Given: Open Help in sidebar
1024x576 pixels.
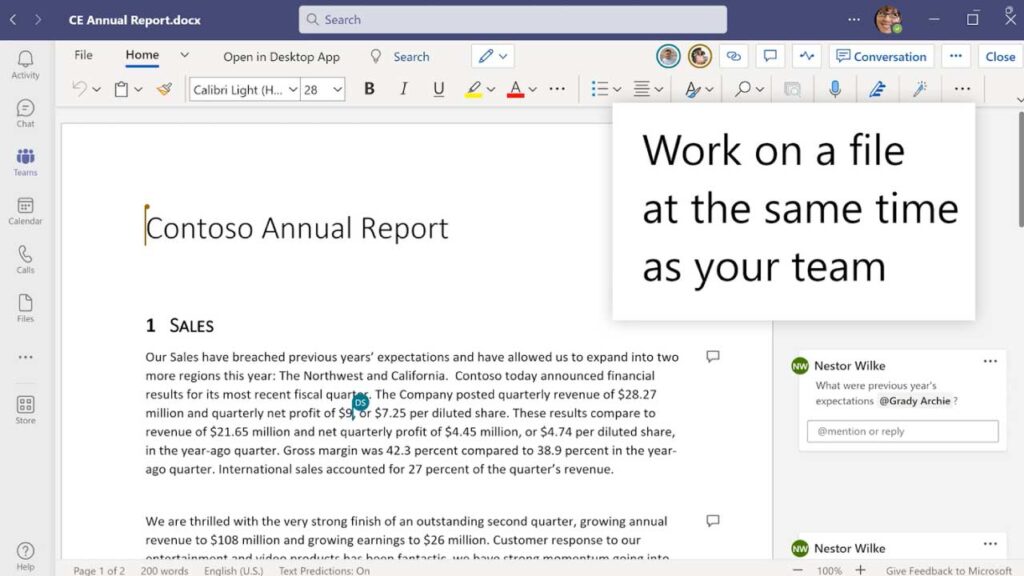Looking at the screenshot, I should pyautogui.click(x=25, y=556).
